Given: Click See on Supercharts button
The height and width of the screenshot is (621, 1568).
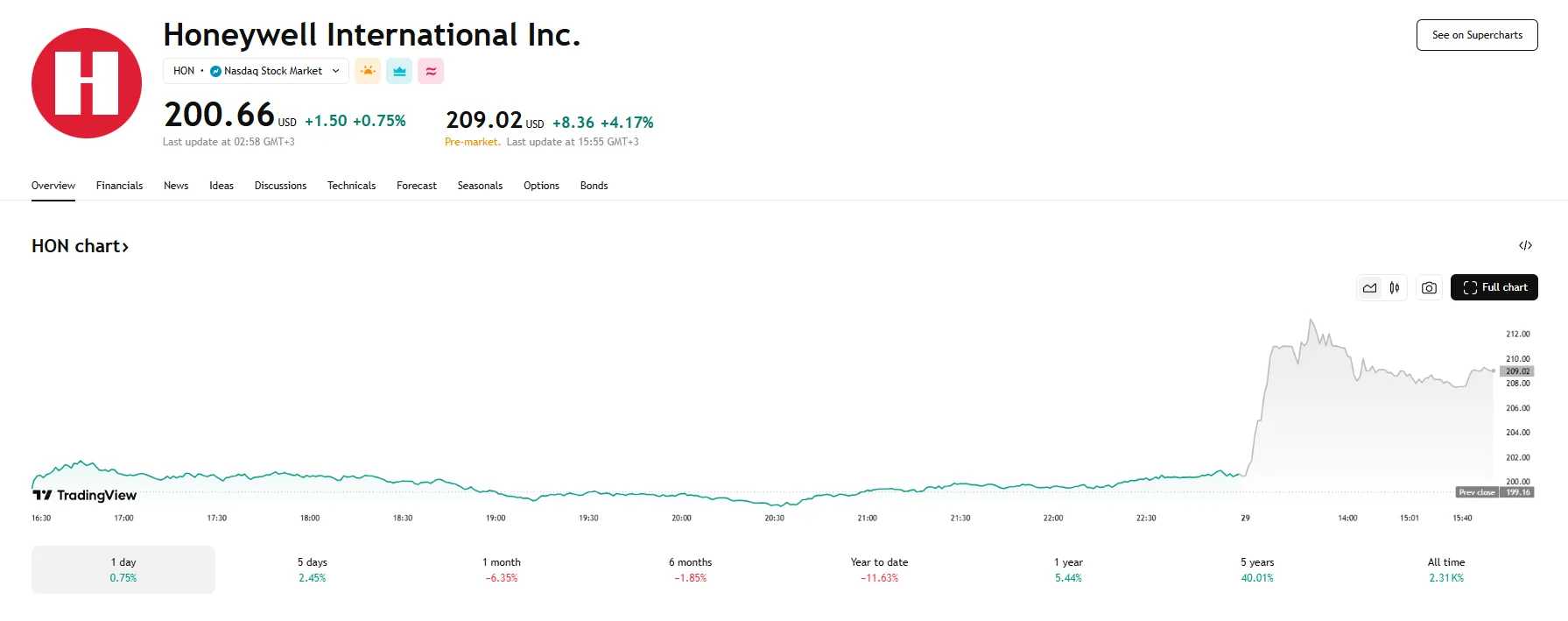Looking at the screenshot, I should pos(1477,35).
